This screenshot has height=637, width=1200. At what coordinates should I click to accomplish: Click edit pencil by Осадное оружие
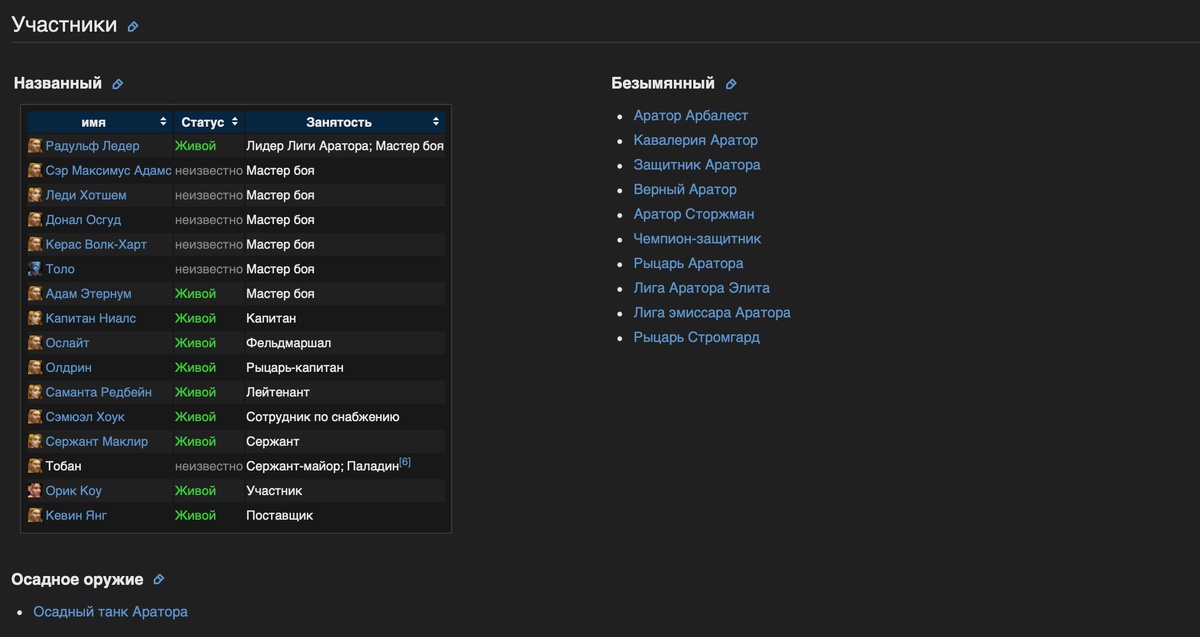pos(158,580)
